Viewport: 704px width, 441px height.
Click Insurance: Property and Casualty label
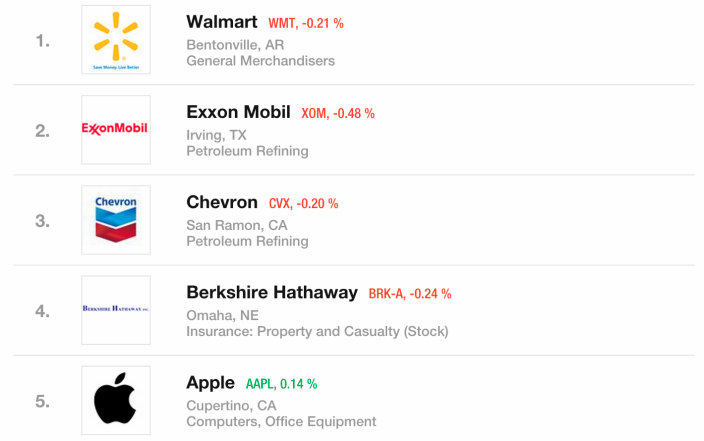pos(317,331)
